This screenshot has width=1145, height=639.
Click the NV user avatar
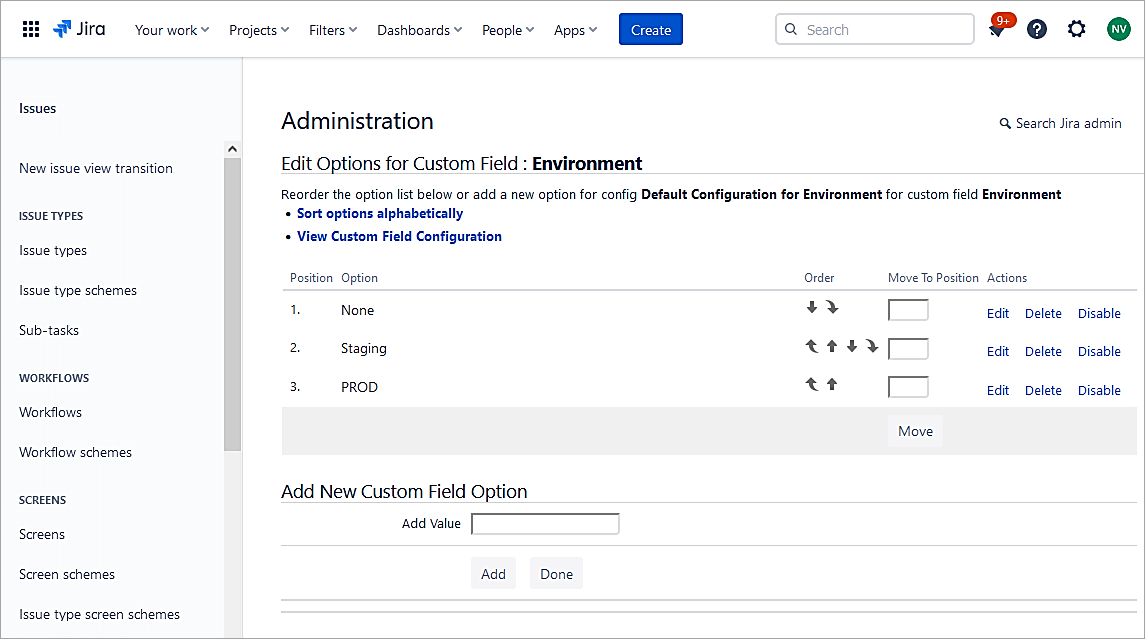tap(1118, 30)
